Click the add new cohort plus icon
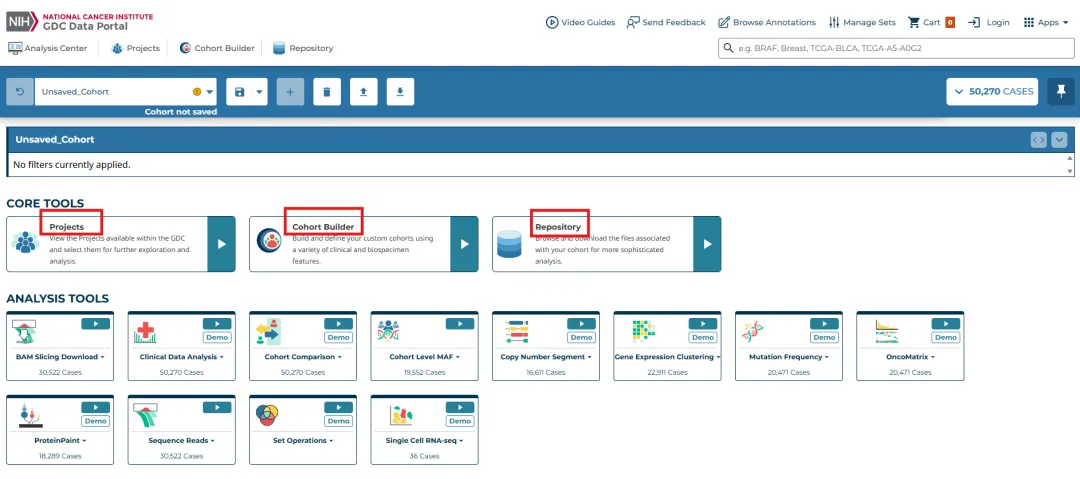This screenshot has height=479, width=1080. pos(290,92)
